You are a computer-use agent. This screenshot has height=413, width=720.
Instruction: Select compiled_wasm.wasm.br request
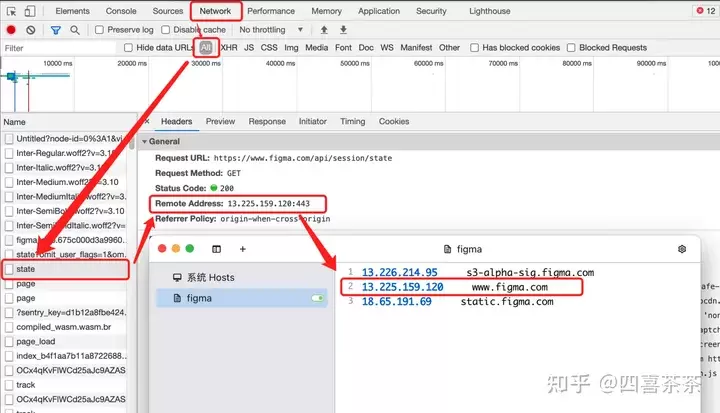(x=65, y=327)
